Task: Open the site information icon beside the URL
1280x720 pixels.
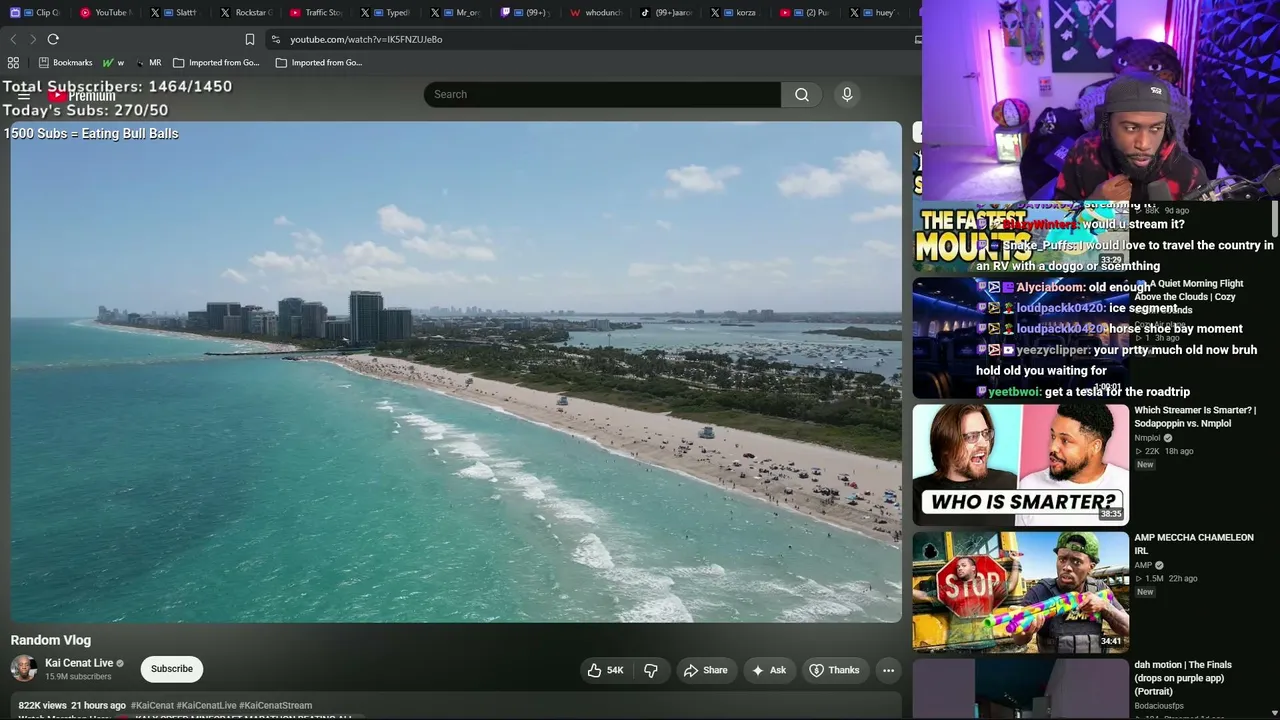Action: 275,39
